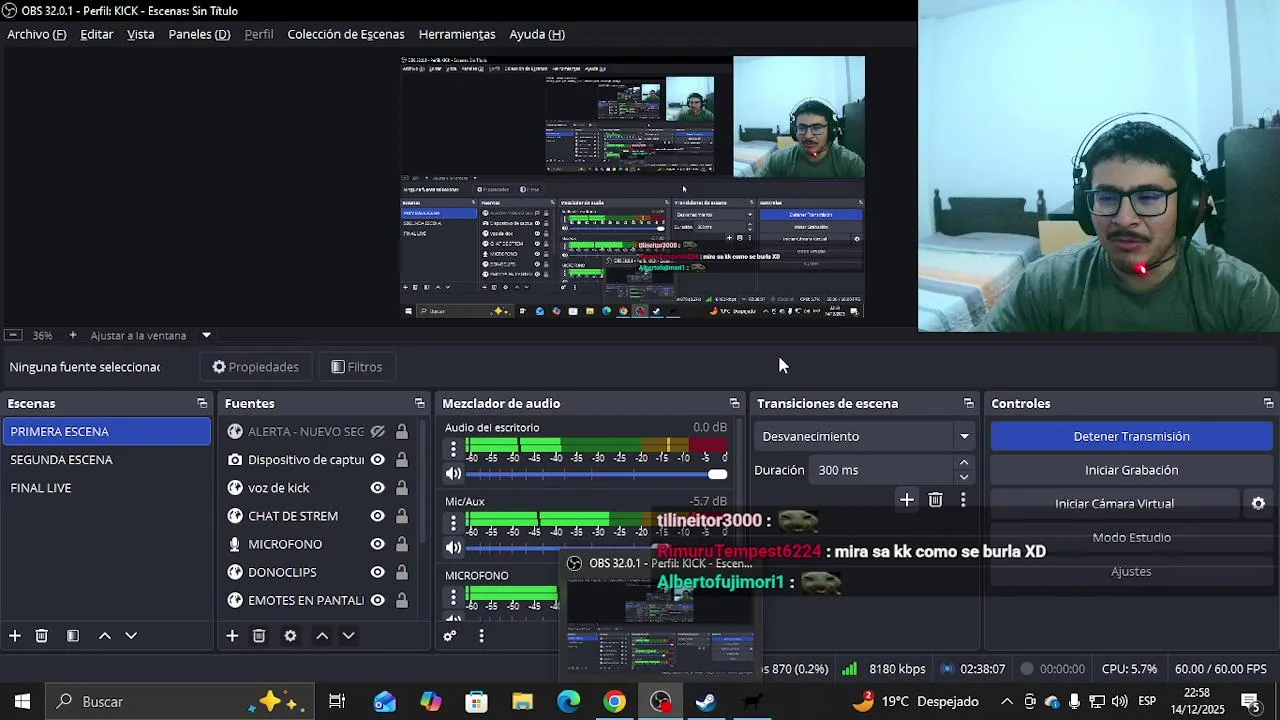Open the Paneles menu
Screen dimensions: 1280x720
(199, 34)
